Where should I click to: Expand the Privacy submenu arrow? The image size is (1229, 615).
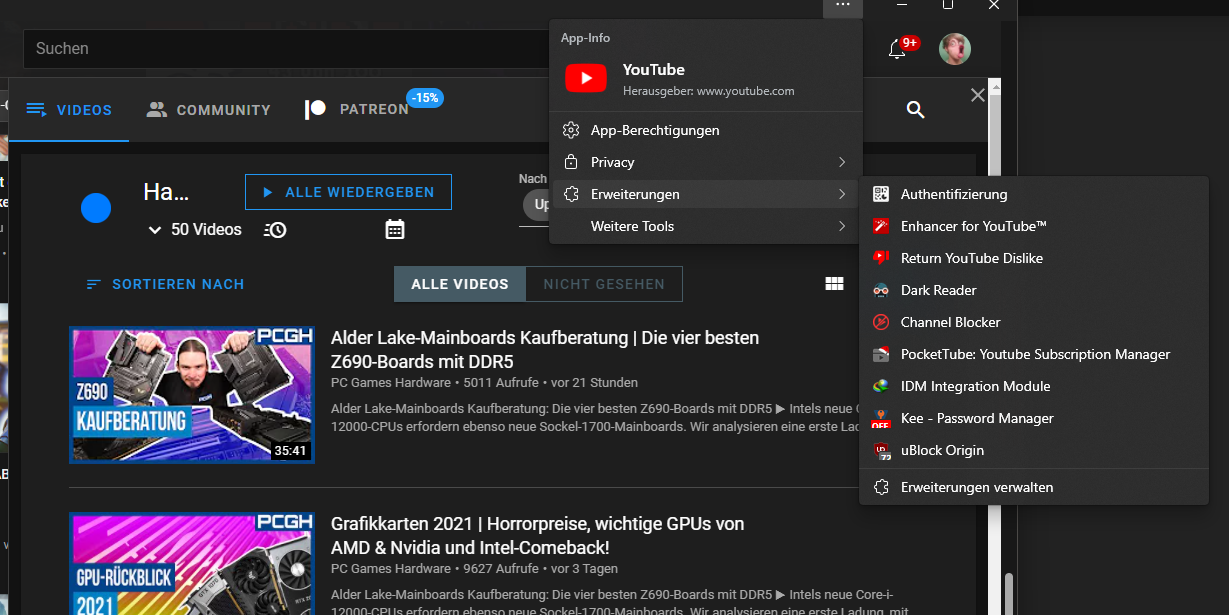842,162
